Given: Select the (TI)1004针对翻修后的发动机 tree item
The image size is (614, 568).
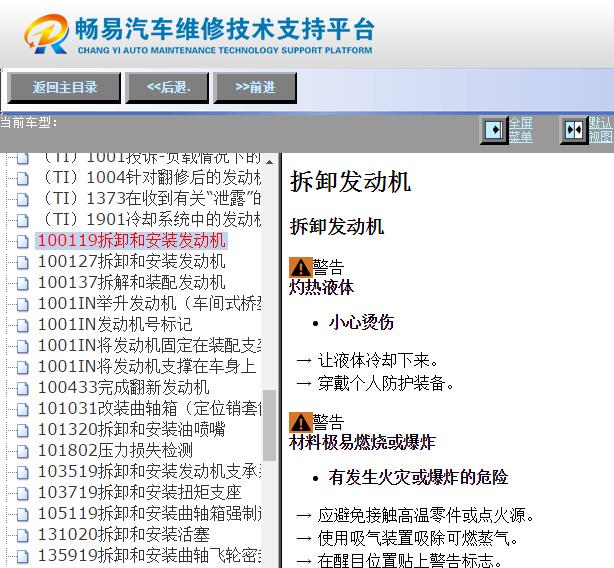Looking at the screenshot, I should [x=150, y=177].
